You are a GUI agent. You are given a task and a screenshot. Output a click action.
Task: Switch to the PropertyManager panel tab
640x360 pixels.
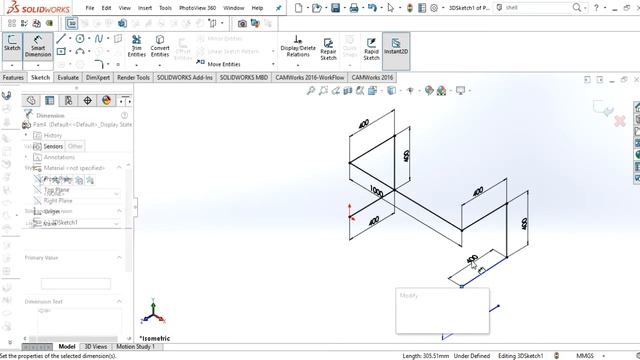click(49, 100)
